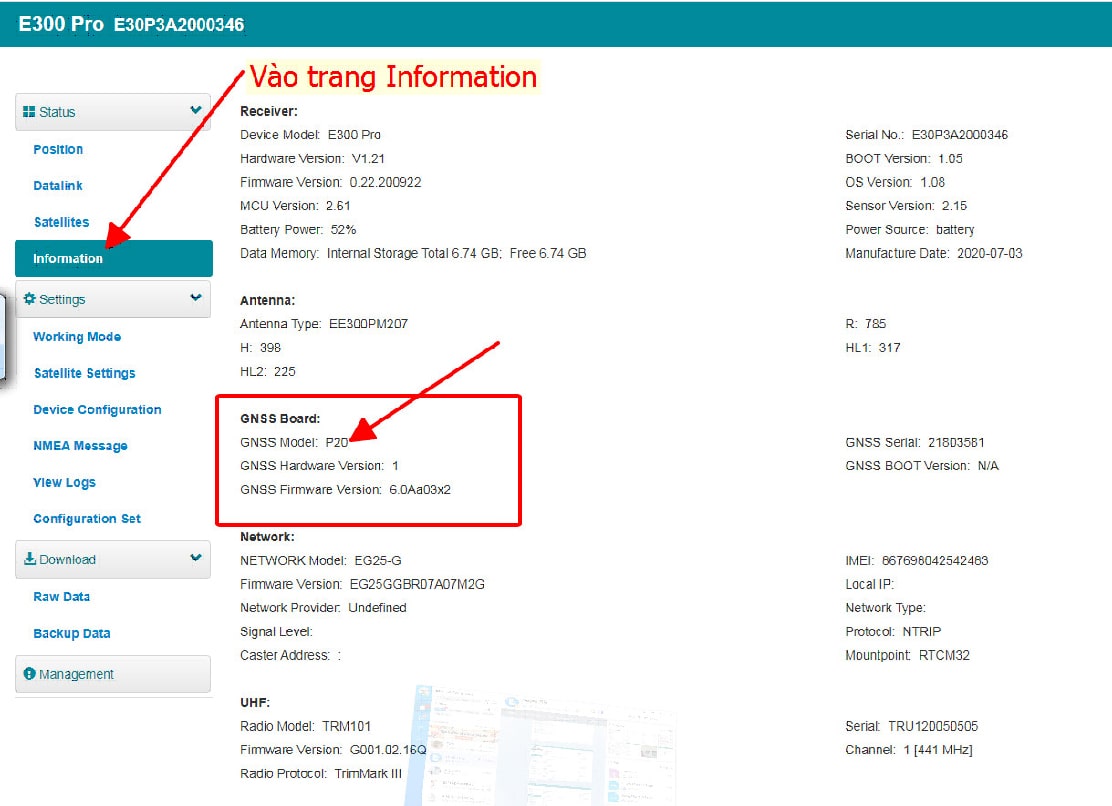Collapse the Settings section chevron
Image resolution: width=1112 pixels, height=806 pixels.
tap(196, 298)
